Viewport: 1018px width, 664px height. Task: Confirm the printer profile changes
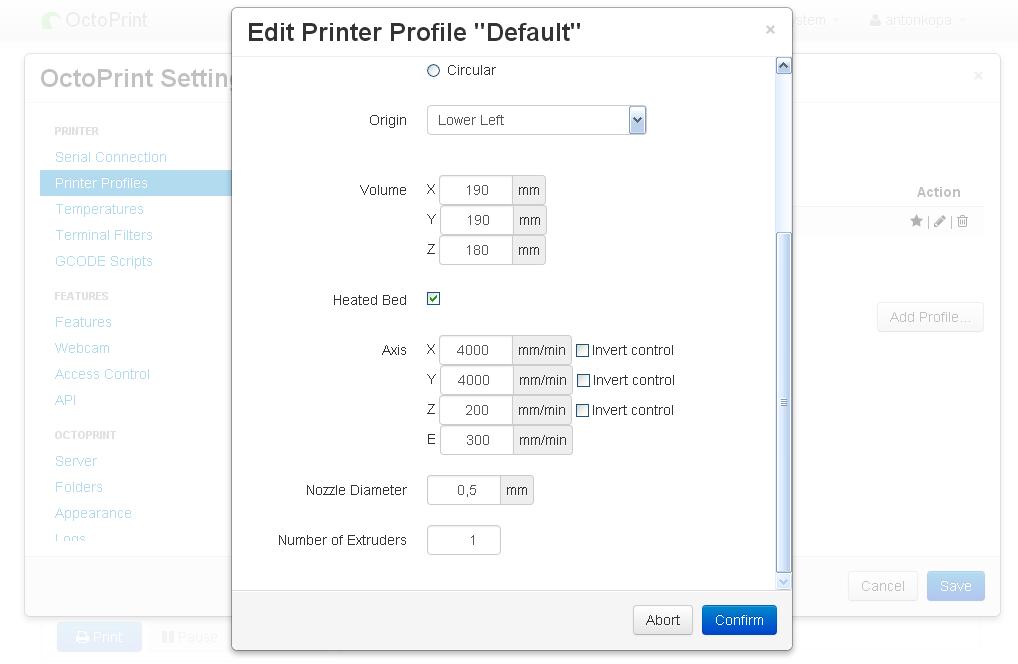[739, 620]
